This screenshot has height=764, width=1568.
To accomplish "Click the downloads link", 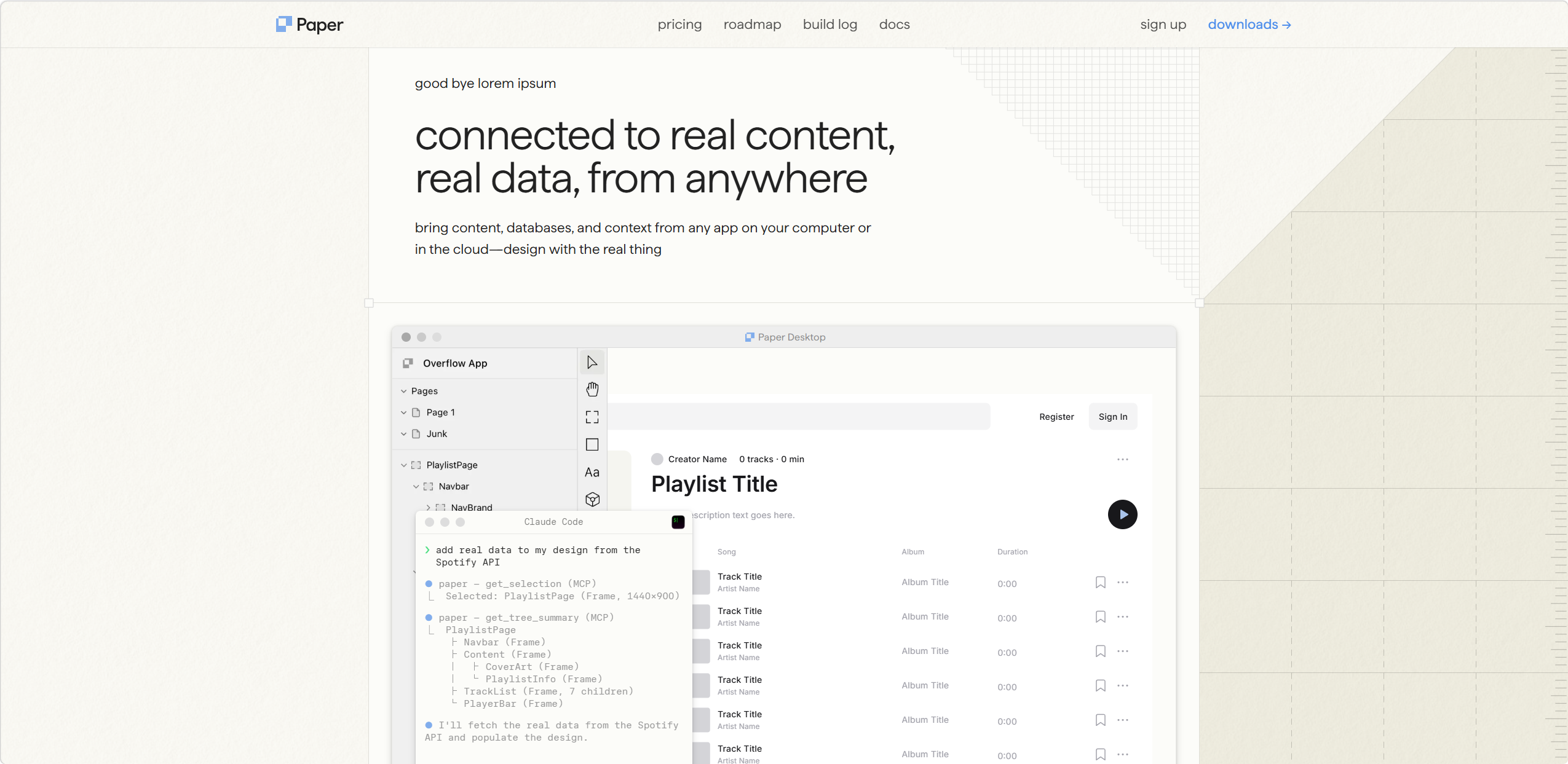I will 1249,25.
